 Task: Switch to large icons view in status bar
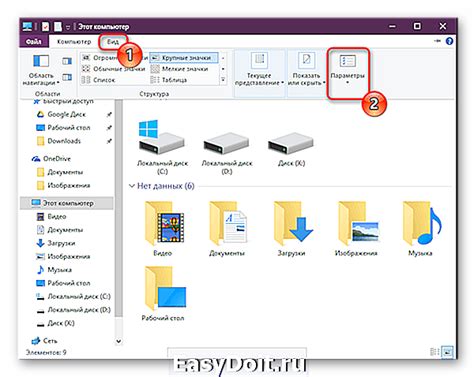(x=447, y=352)
